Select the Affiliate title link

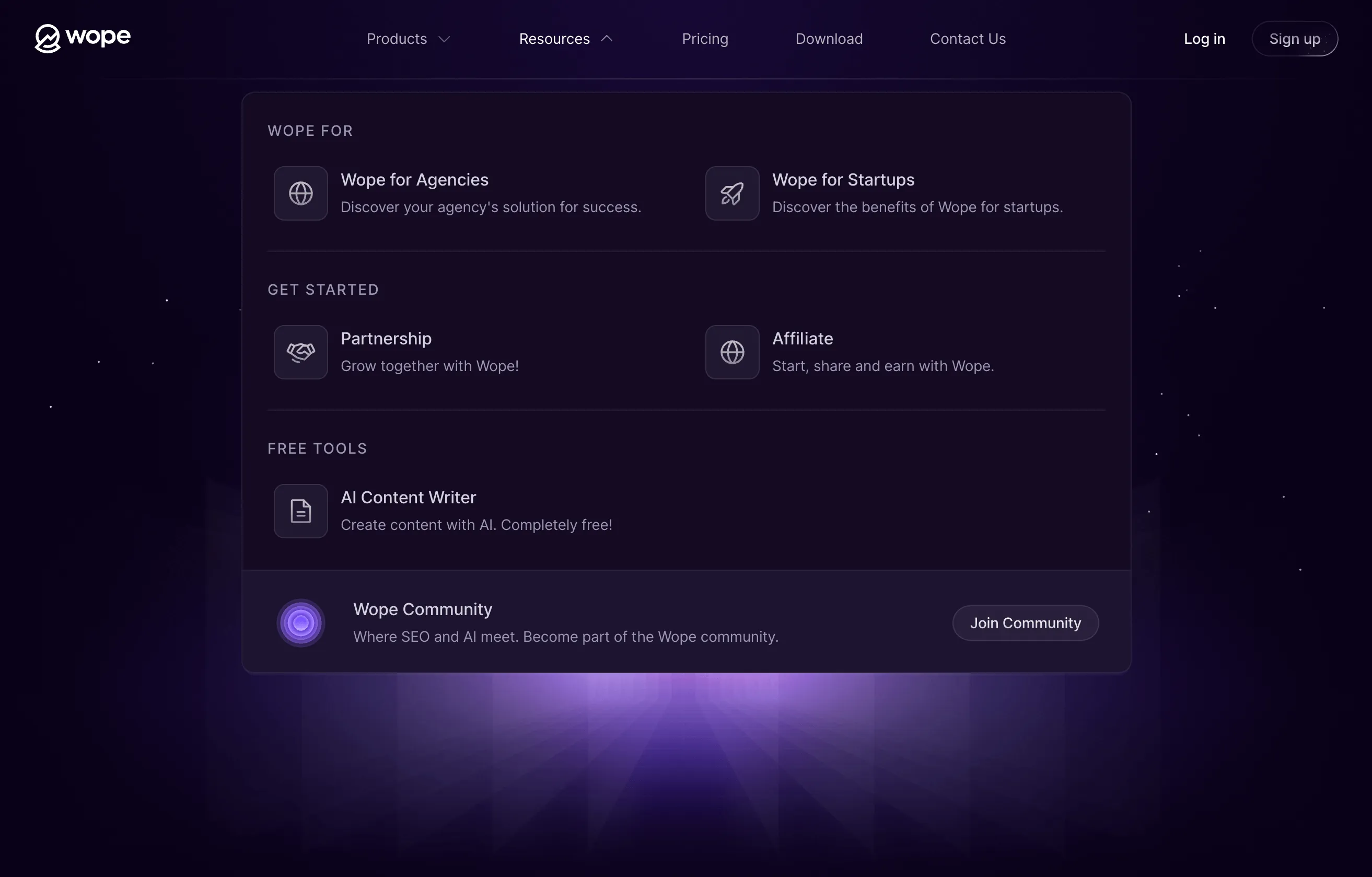click(x=802, y=339)
